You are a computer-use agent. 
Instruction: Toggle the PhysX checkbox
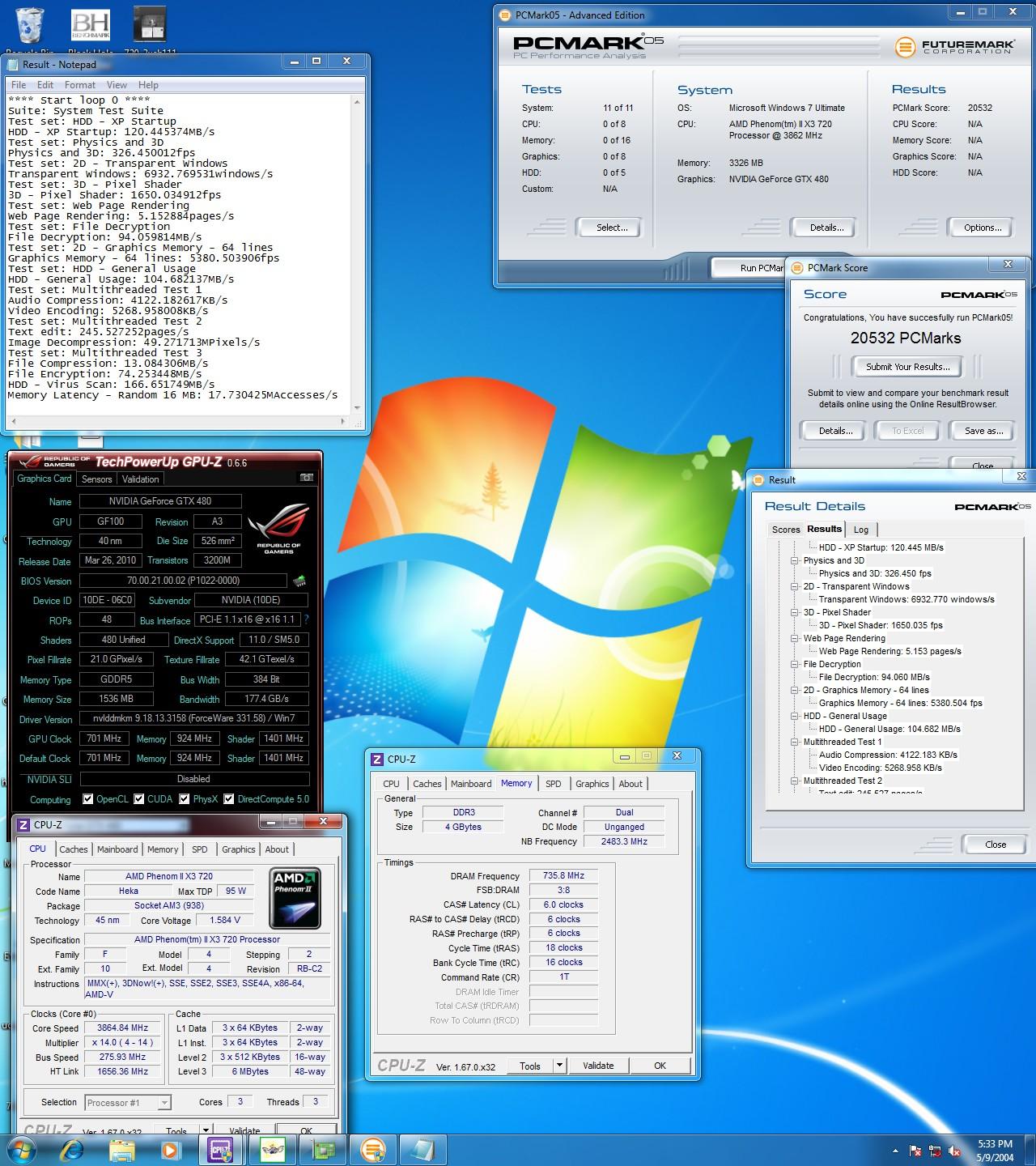185,799
